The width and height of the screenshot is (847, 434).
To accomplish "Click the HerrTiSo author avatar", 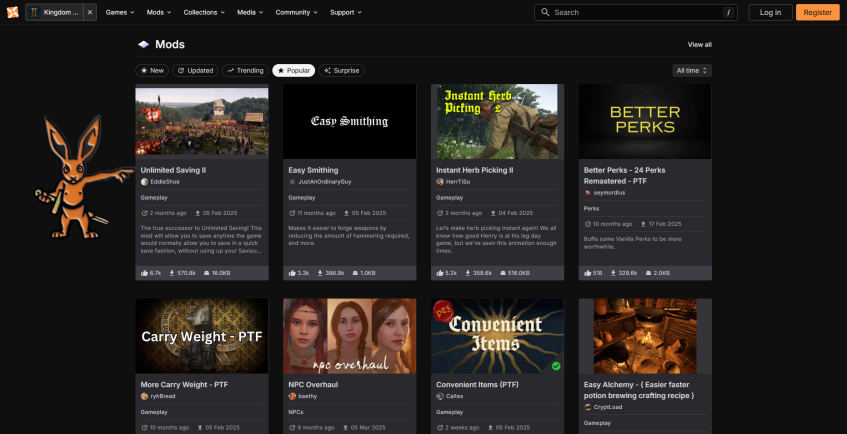I will pyautogui.click(x=440, y=182).
